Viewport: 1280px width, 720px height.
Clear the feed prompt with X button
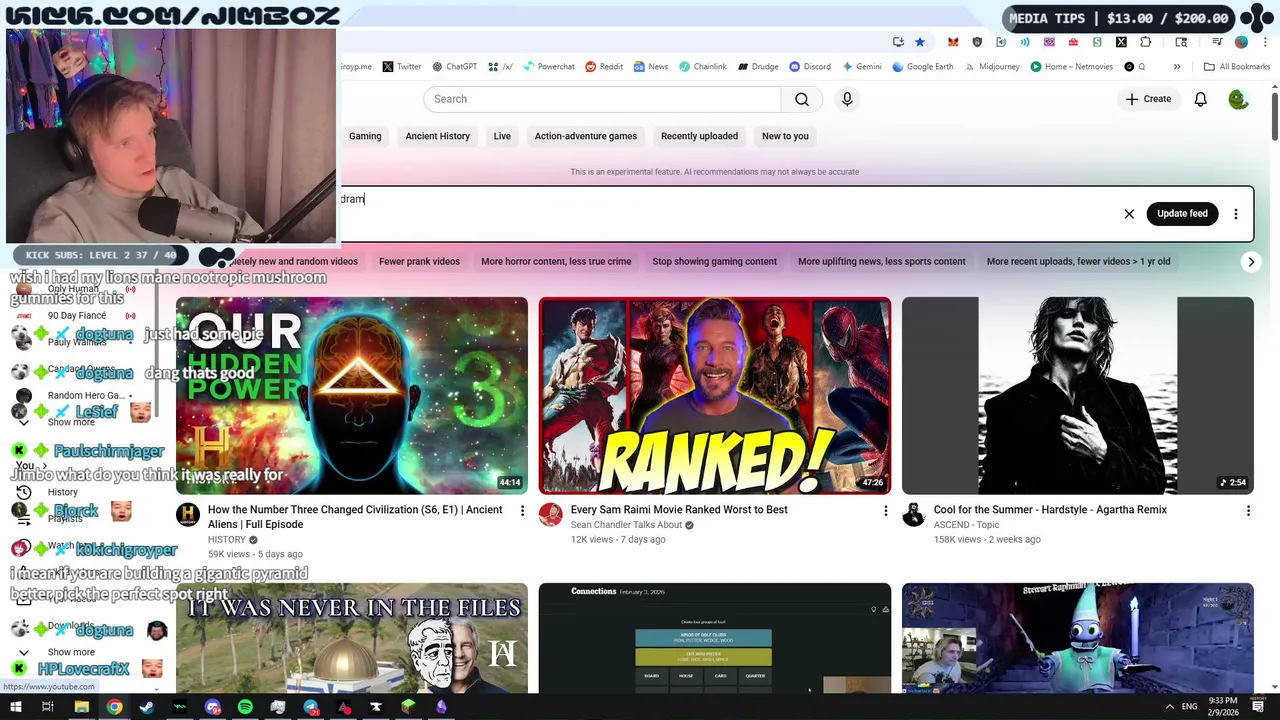pyautogui.click(x=1129, y=214)
